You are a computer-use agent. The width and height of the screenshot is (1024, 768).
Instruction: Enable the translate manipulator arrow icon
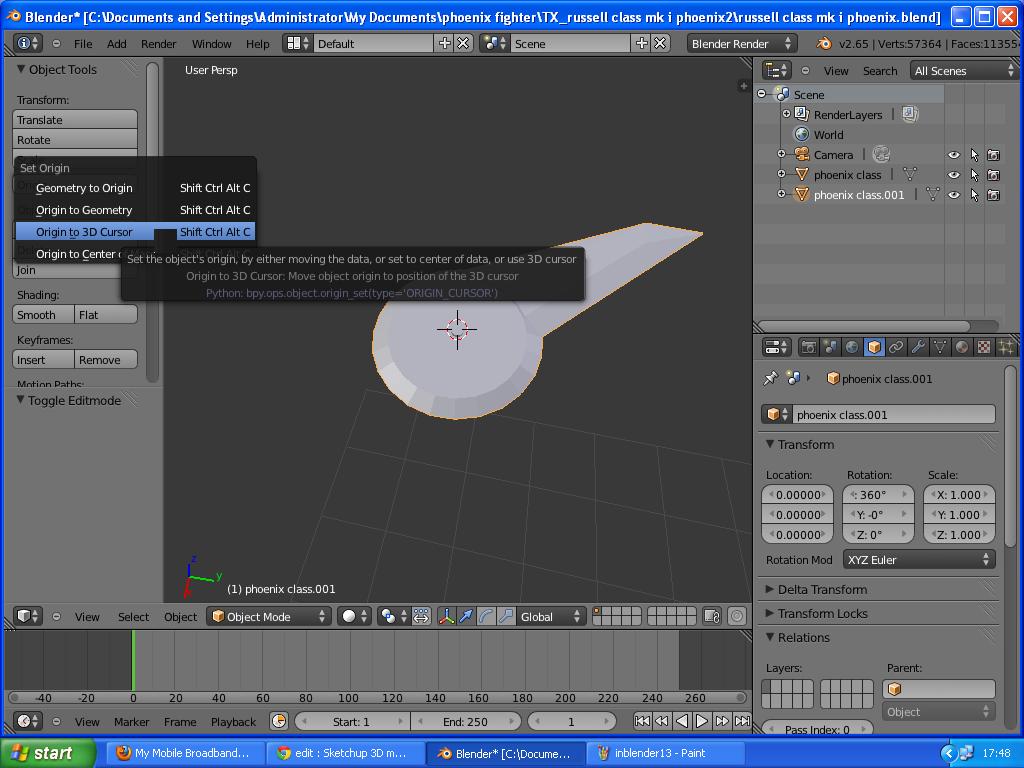point(466,617)
